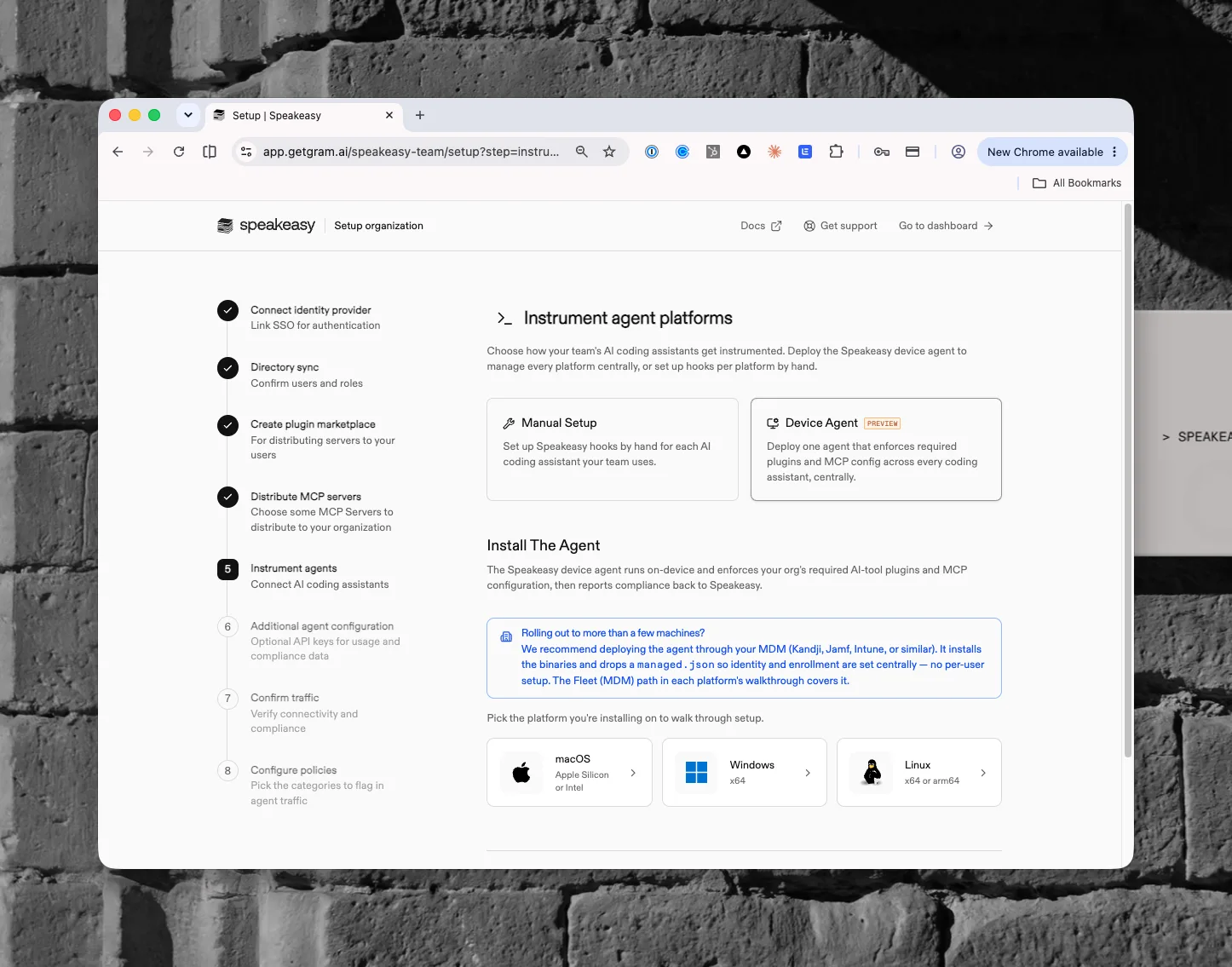Click the zoom magnifier in the address bar
The width and height of the screenshot is (1232, 967).
click(x=582, y=152)
